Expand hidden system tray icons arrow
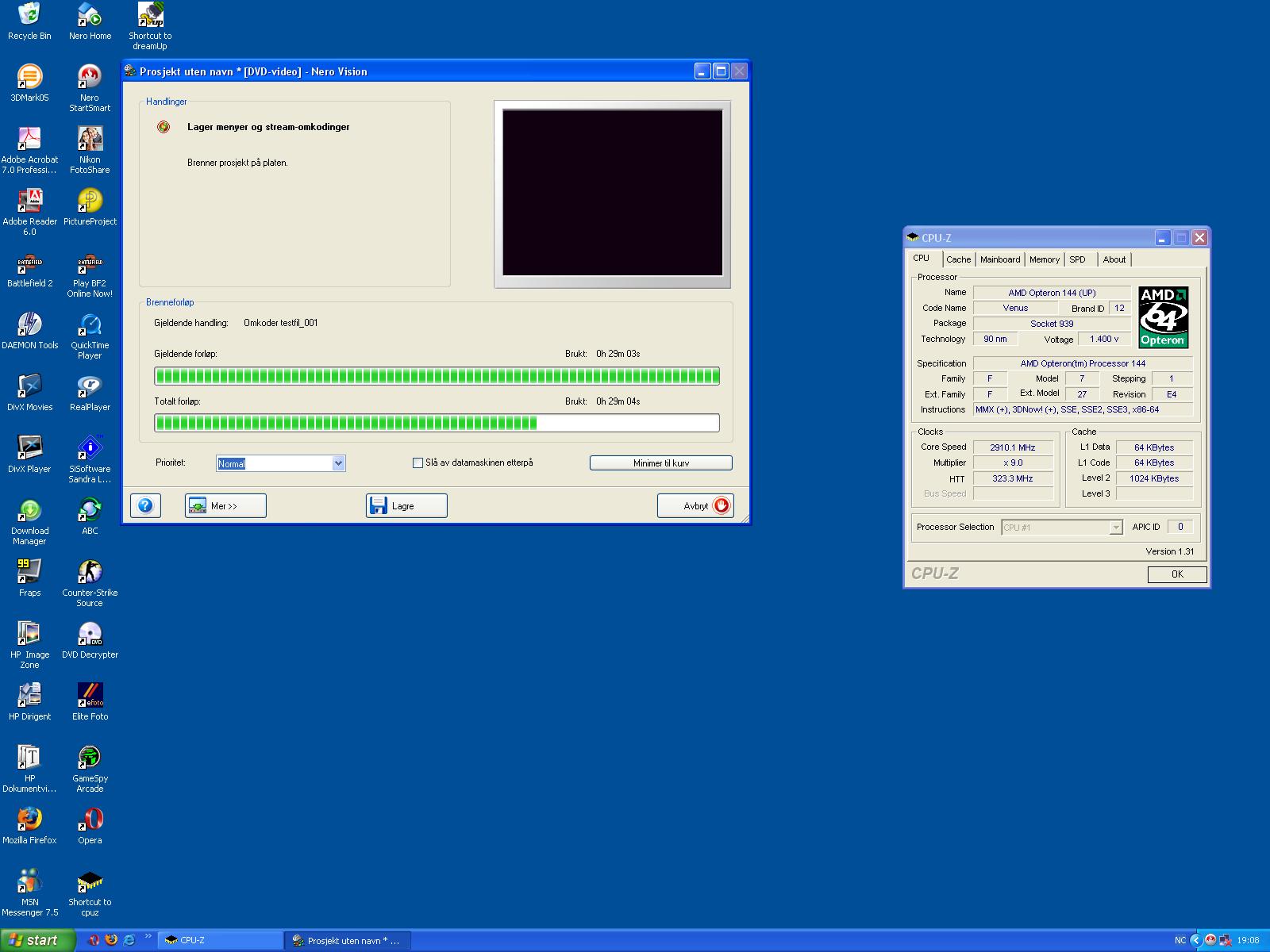 pos(1195,940)
